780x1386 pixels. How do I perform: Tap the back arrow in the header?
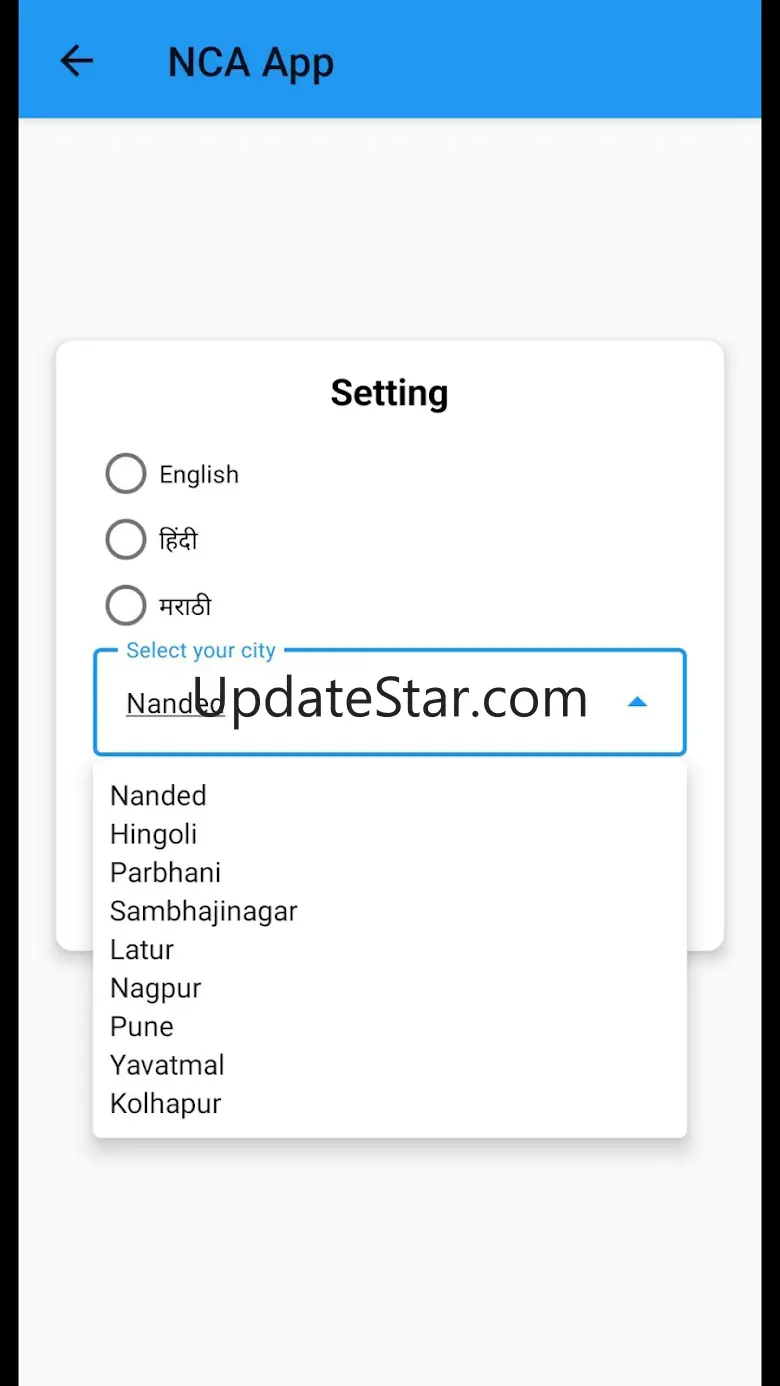[77, 62]
